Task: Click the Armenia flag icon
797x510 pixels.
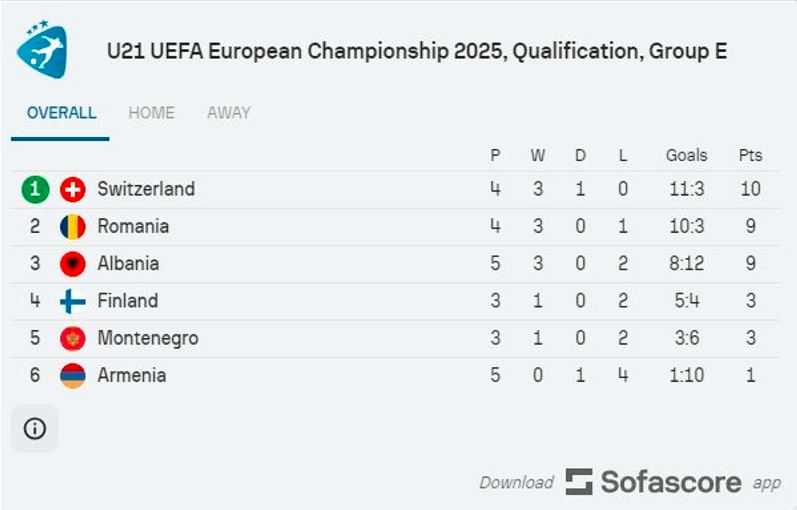Action: pyautogui.click(x=73, y=375)
